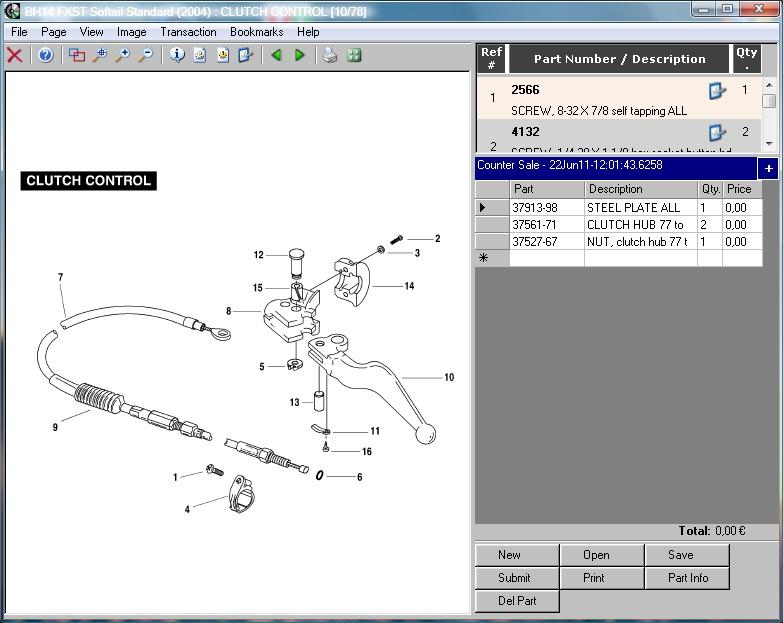Click the green four-squares grid icon

pos(354,55)
